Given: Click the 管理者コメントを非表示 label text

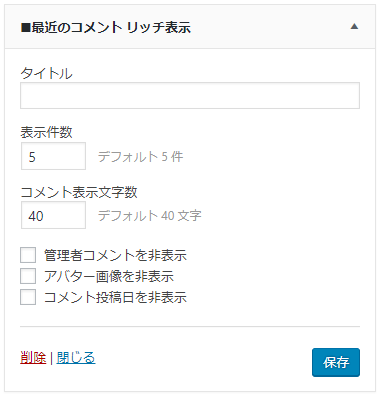Looking at the screenshot, I should [115, 255].
